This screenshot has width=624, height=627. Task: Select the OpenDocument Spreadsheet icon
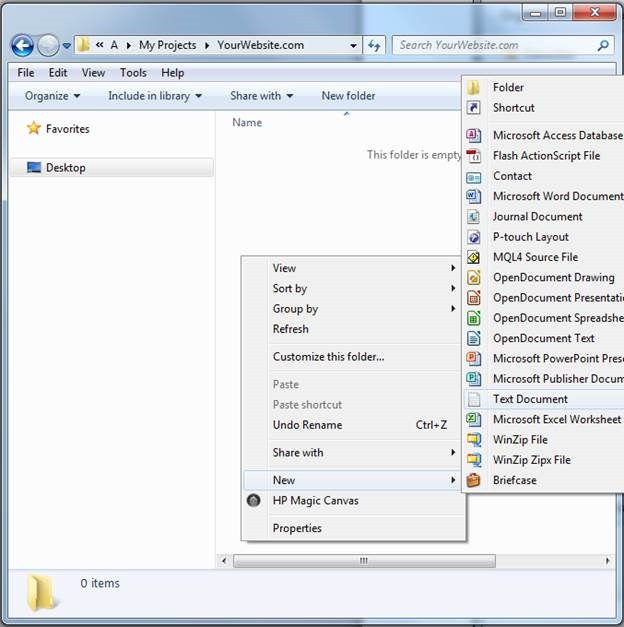coord(474,318)
